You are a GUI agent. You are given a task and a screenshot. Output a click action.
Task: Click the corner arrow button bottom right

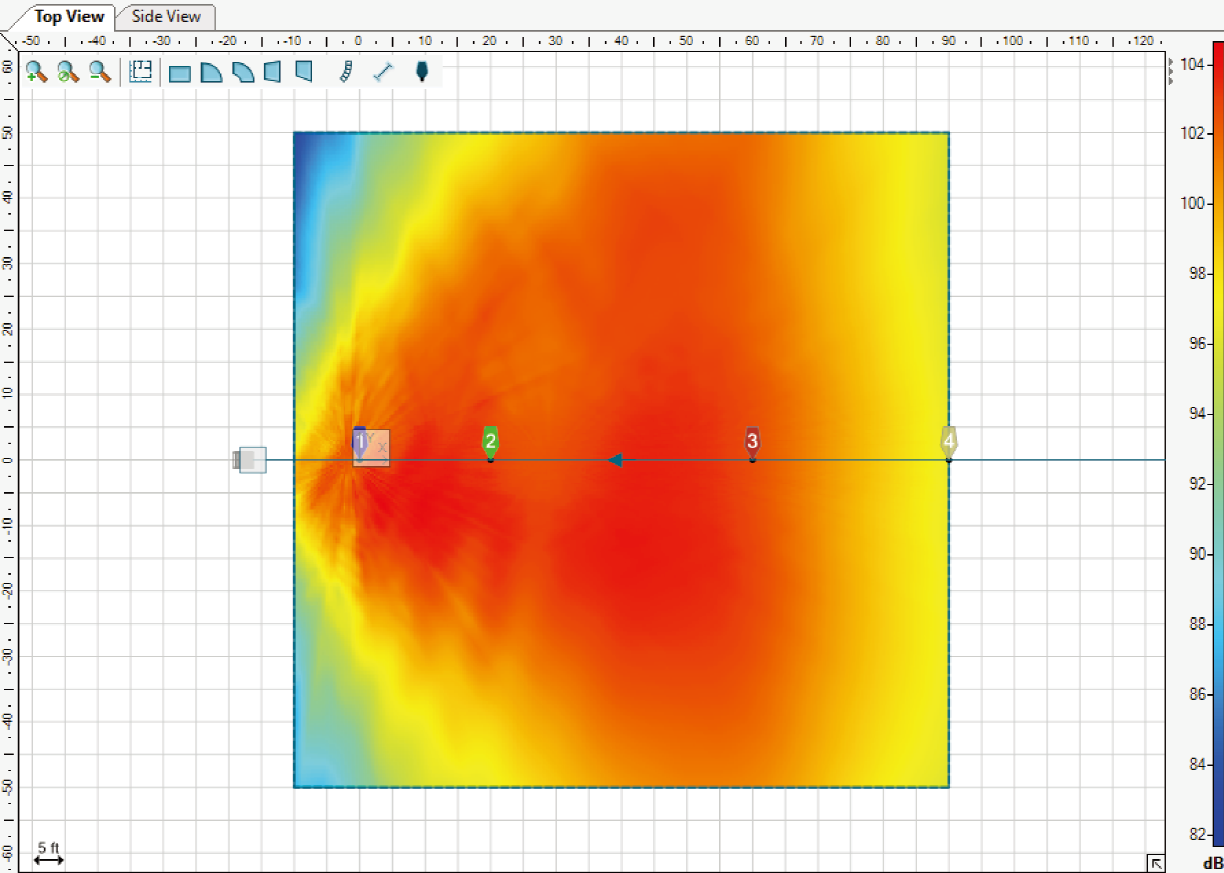click(x=1155, y=862)
